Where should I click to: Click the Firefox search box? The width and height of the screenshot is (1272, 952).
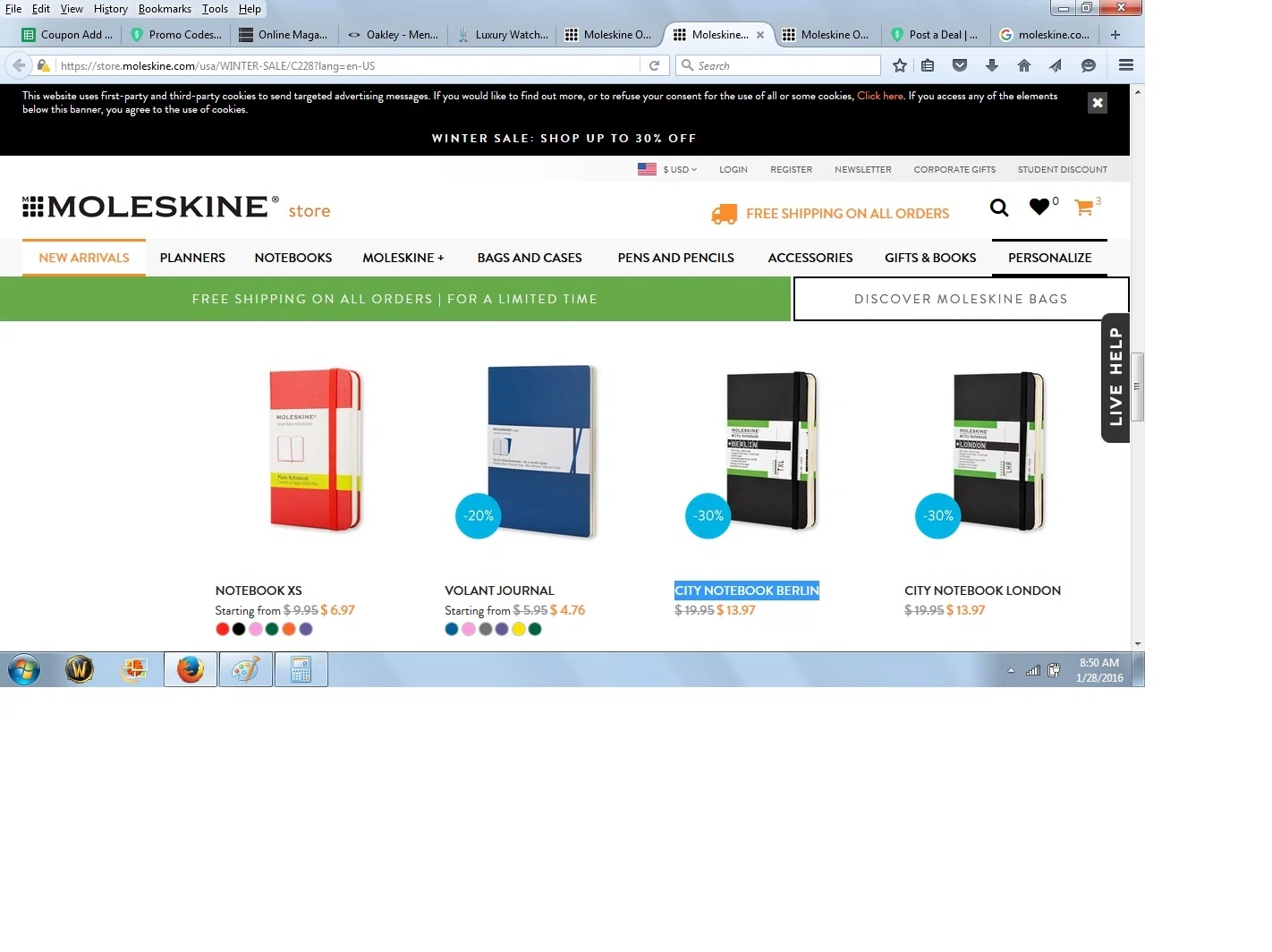[778, 65]
